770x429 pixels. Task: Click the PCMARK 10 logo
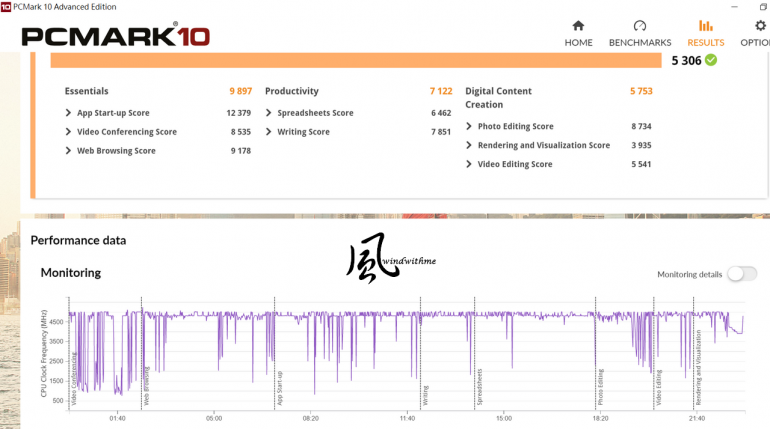tap(116, 36)
